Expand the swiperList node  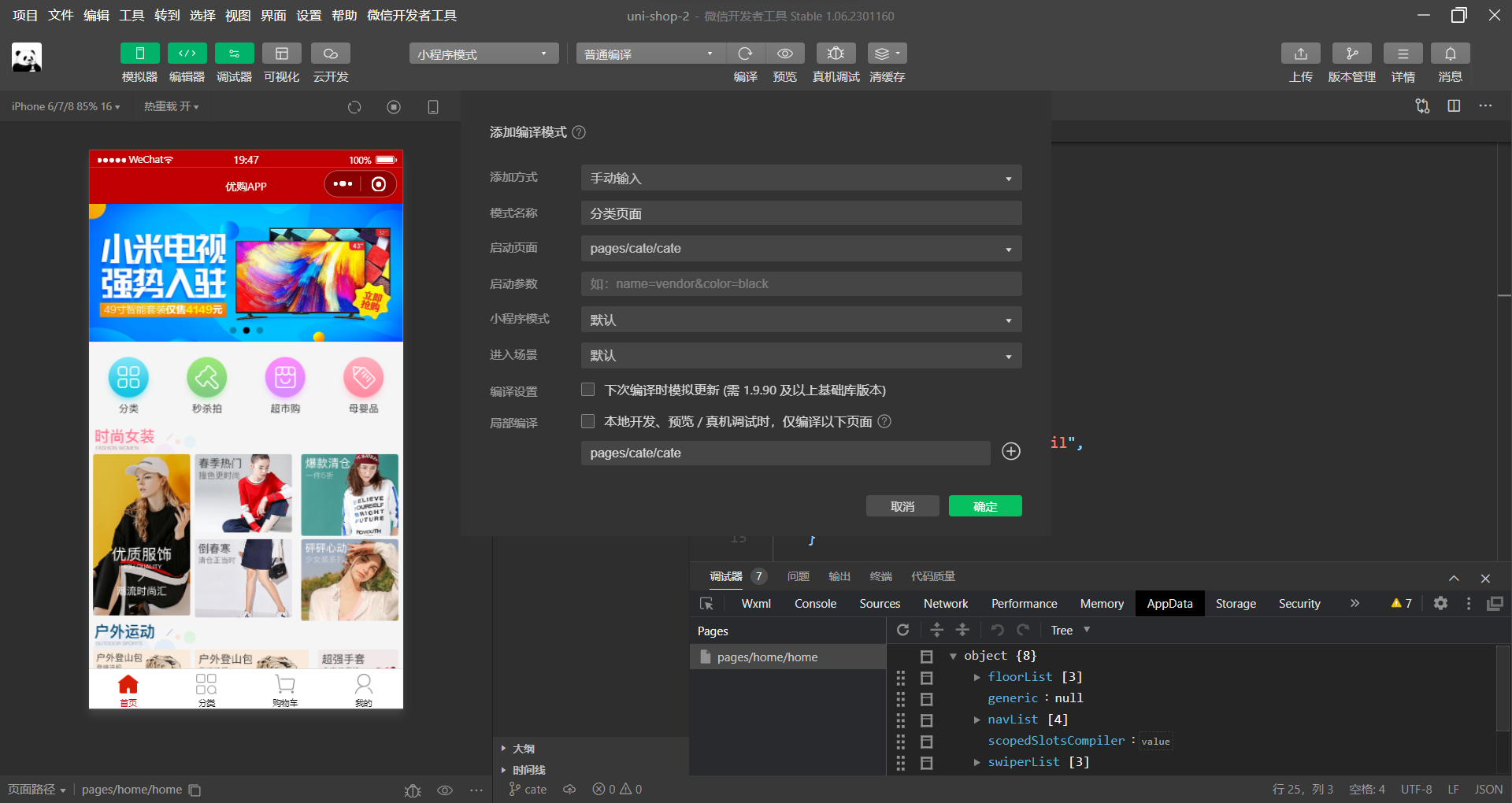(976, 762)
